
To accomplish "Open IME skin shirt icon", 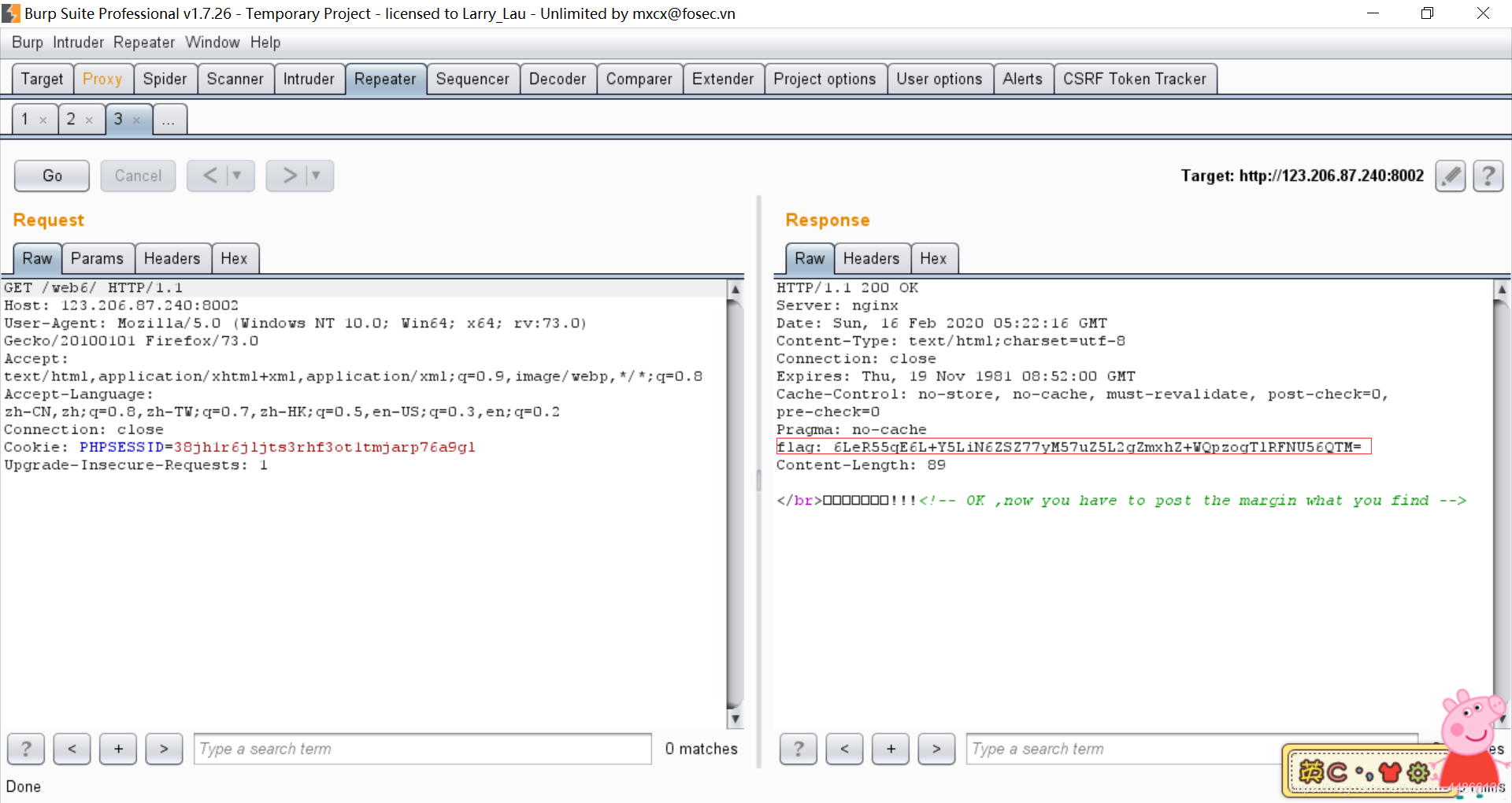I will 1390,772.
